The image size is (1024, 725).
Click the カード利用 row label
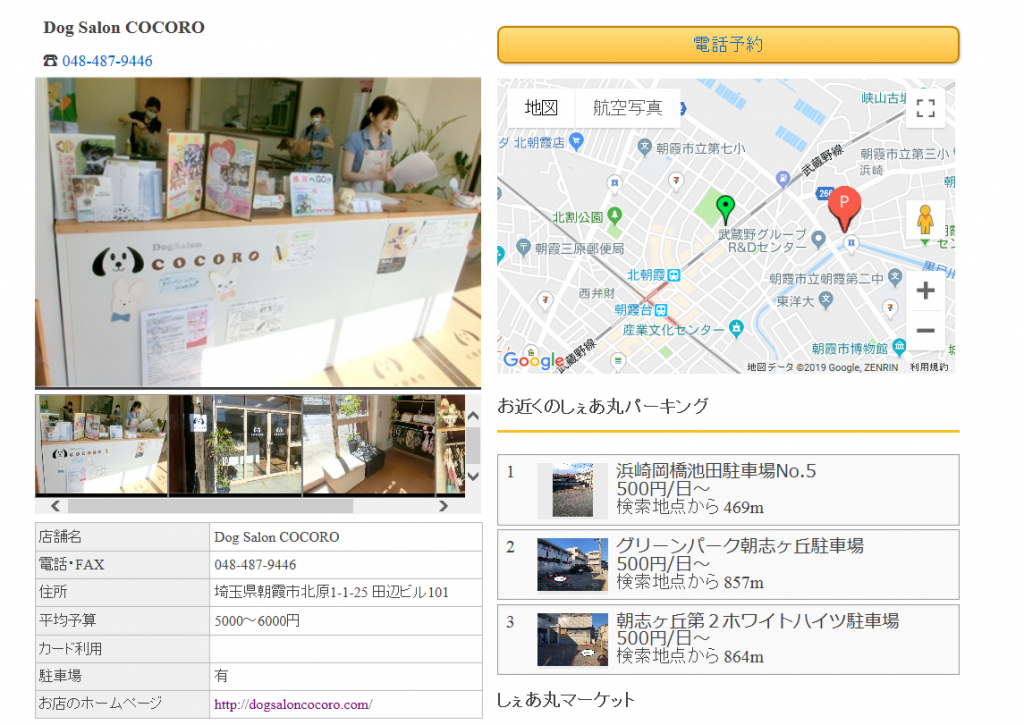pyautogui.click(x=122, y=649)
